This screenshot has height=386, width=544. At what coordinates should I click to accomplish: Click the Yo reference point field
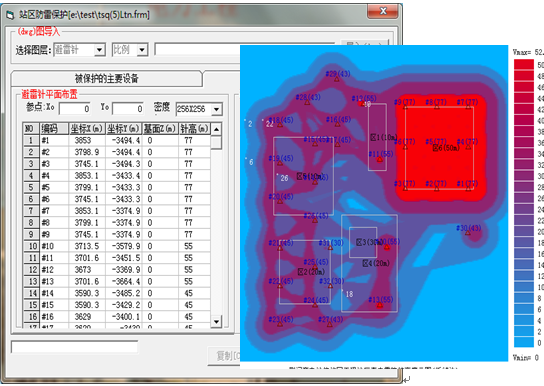coord(128,109)
